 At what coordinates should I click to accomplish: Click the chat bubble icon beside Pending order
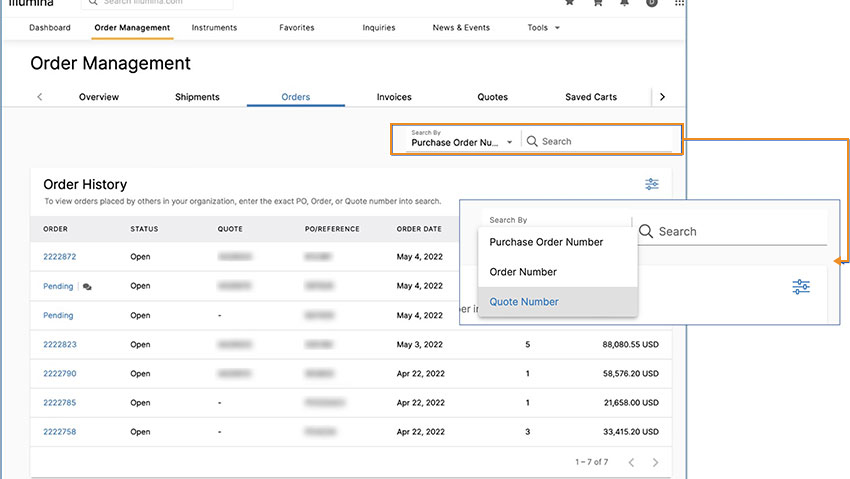pyautogui.click(x=87, y=287)
